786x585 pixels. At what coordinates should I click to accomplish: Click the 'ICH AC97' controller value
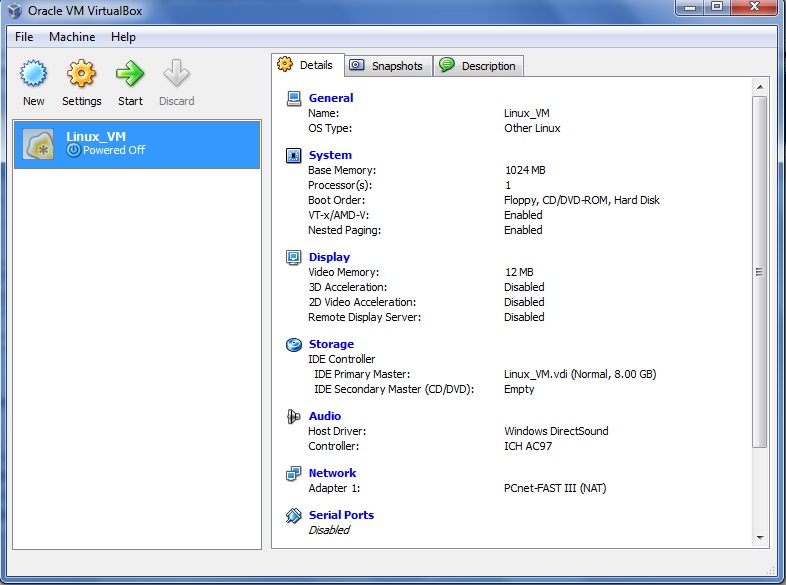point(528,446)
